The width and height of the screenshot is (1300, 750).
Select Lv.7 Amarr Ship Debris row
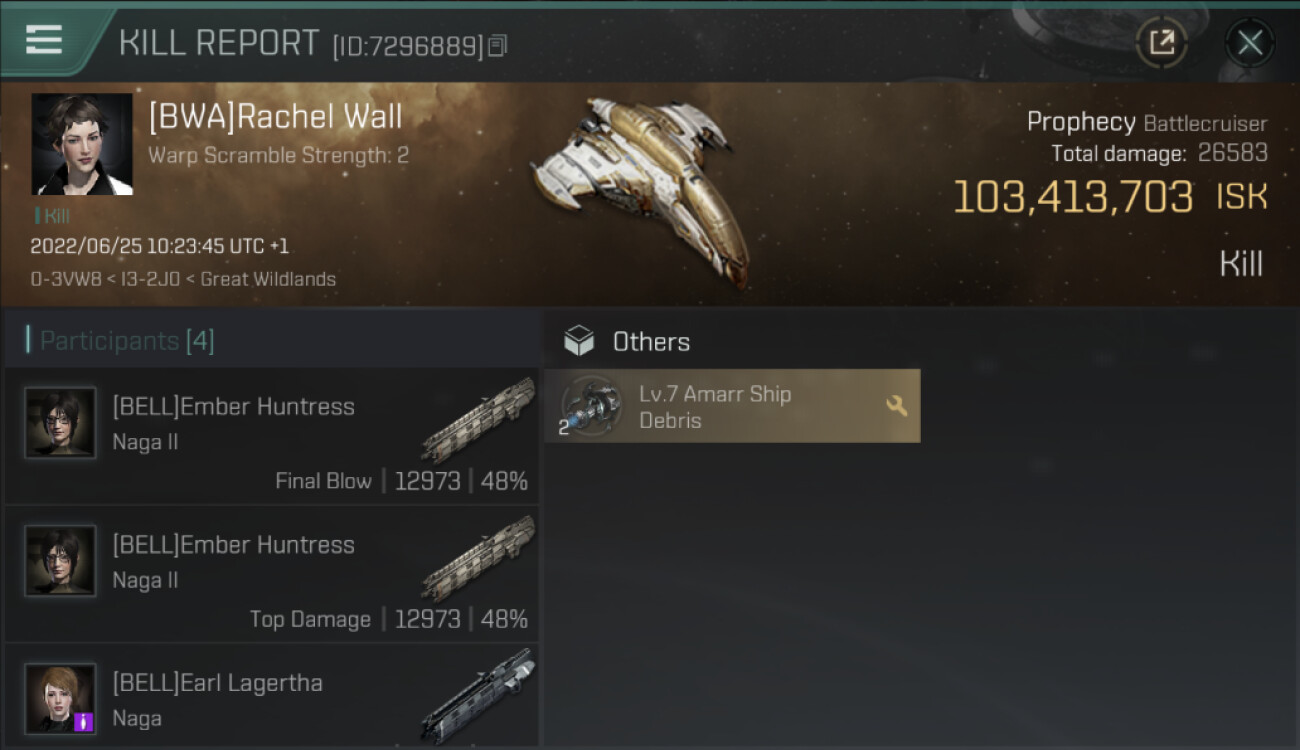tap(732, 406)
